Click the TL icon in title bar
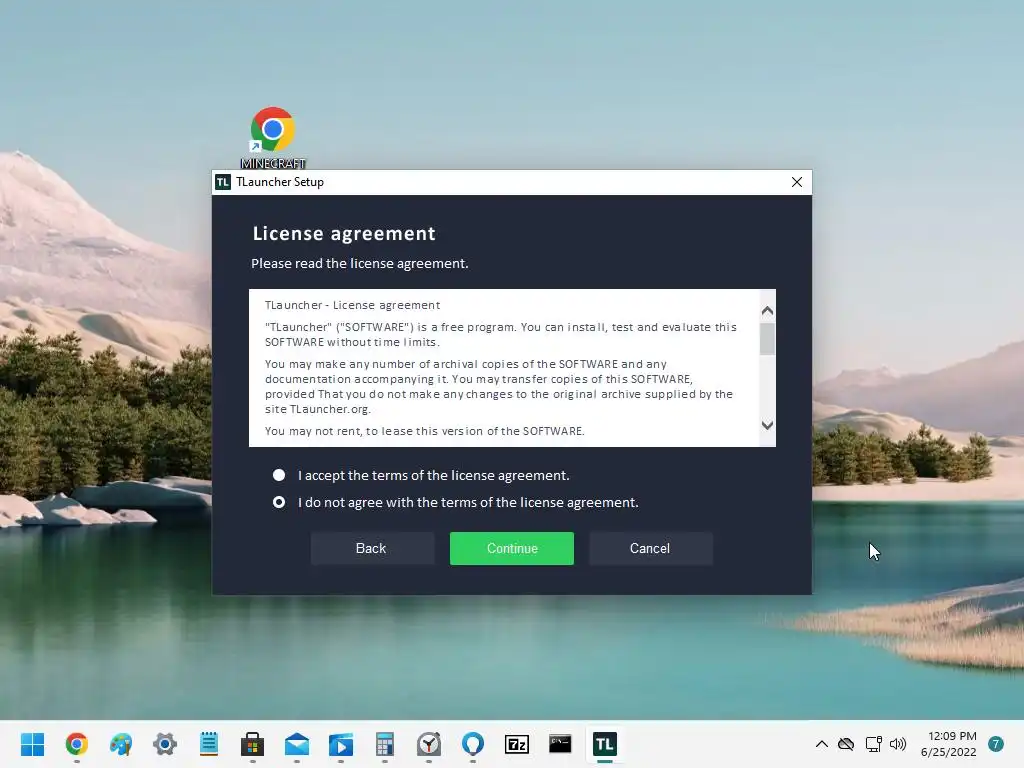The width and height of the screenshot is (1024, 768). click(x=223, y=182)
